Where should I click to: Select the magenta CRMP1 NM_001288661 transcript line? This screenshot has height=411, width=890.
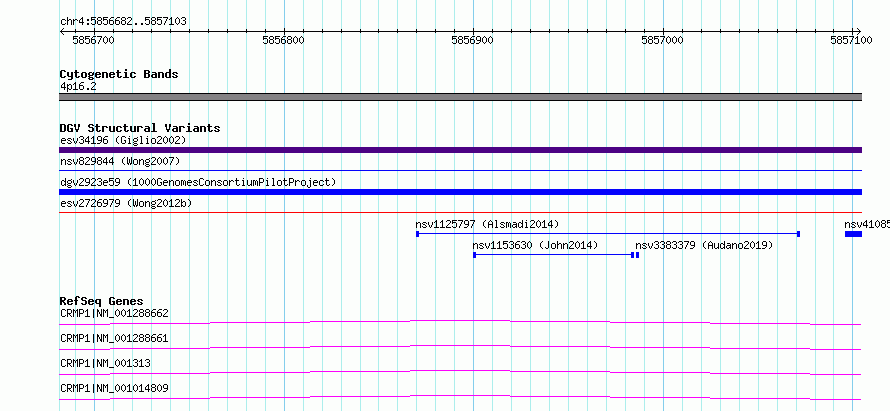460,347
